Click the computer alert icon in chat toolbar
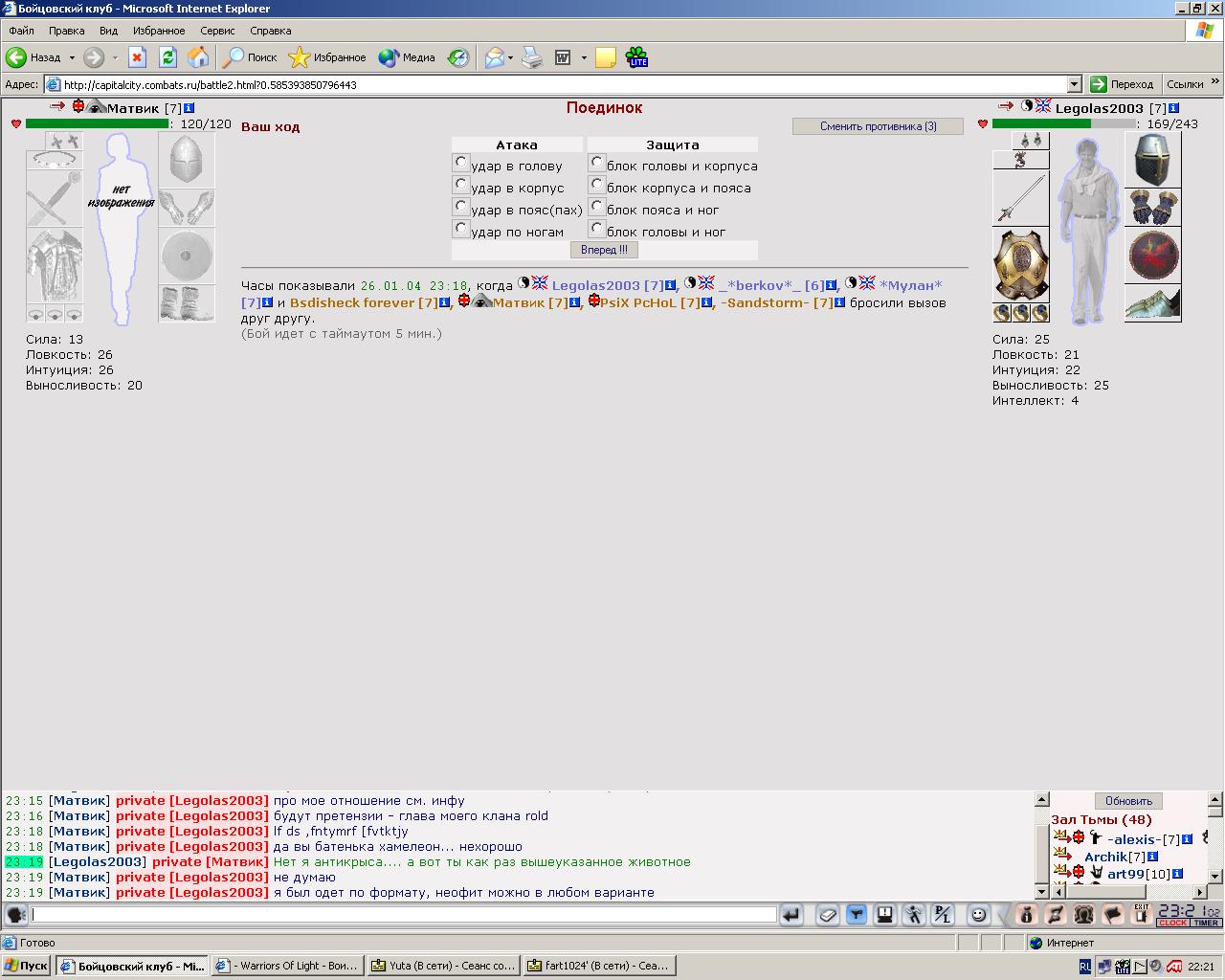Image resolution: width=1225 pixels, height=980 pixels. pos(885,915)
